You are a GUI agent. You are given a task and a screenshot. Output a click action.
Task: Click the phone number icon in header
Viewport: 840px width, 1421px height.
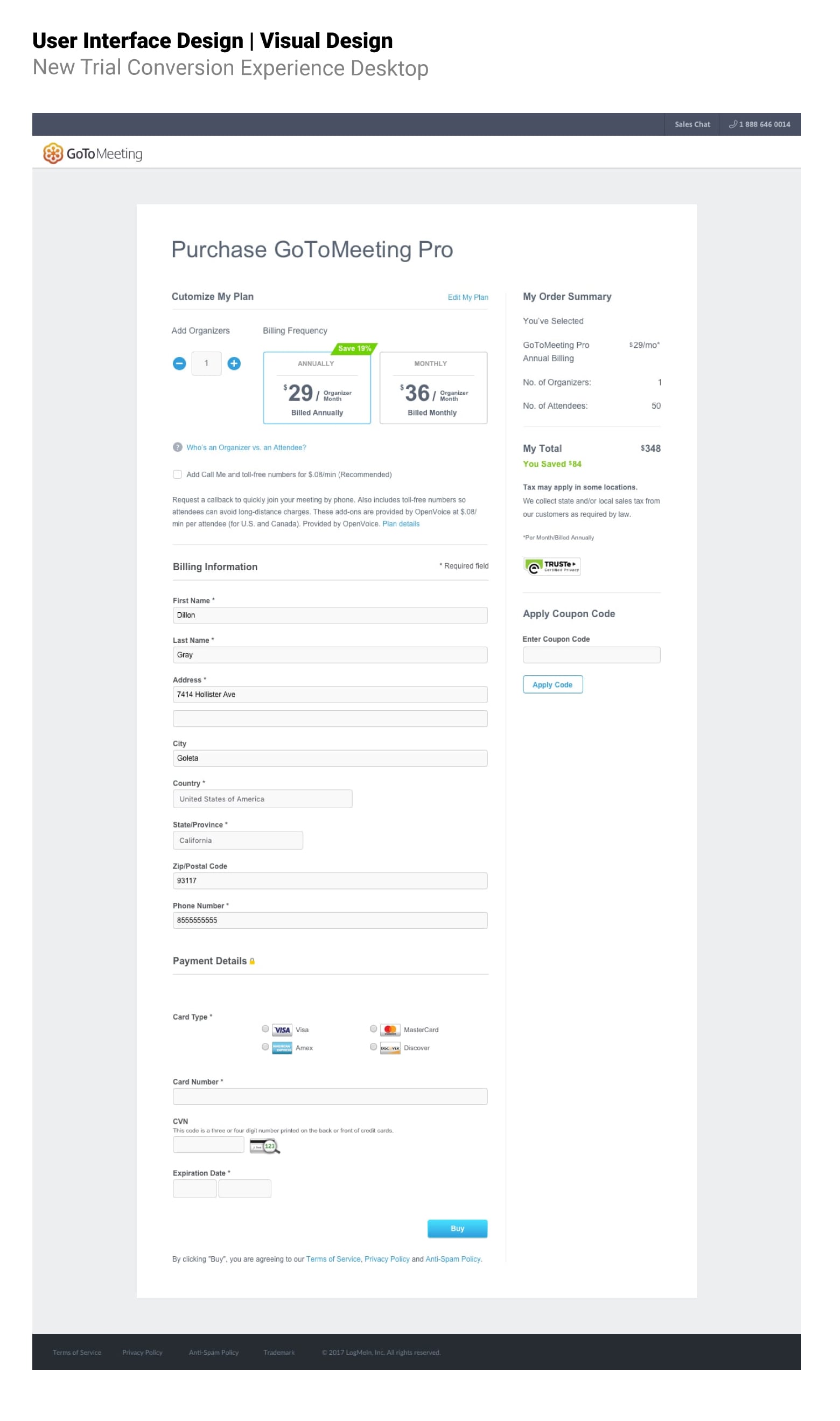click(x=733, y=124)
